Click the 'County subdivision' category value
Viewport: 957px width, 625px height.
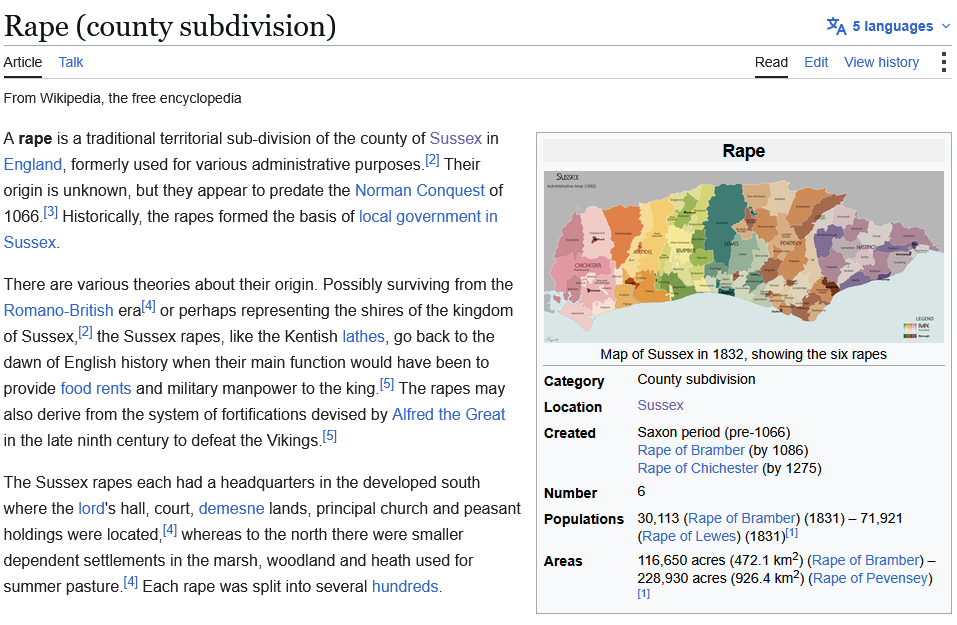pos(696,380)
